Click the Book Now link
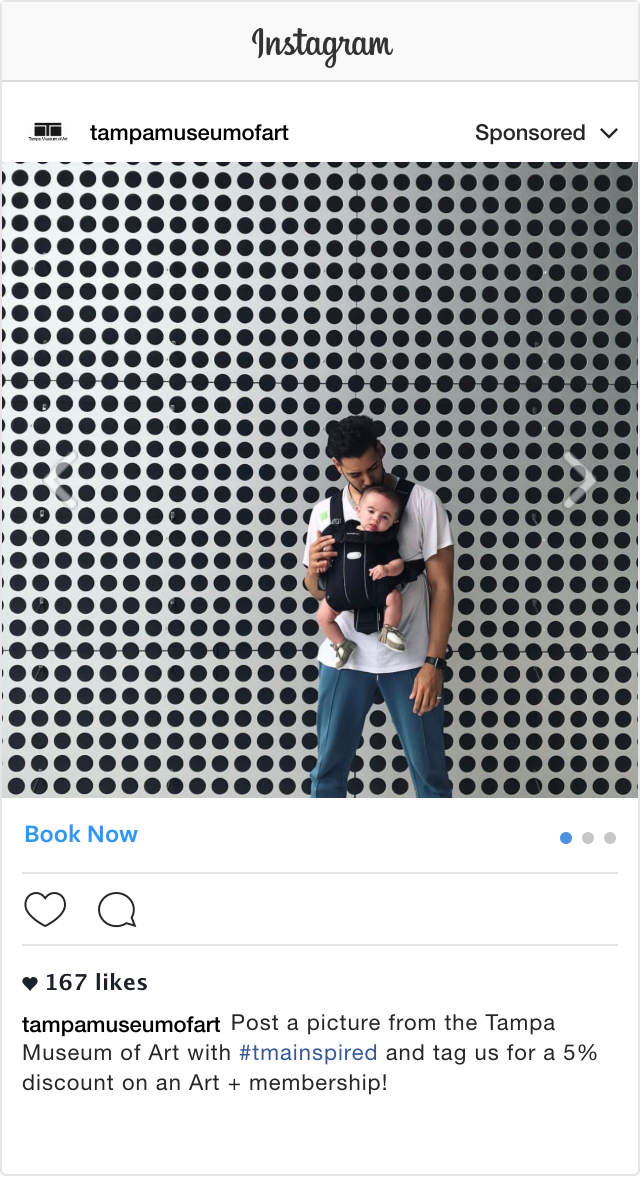Screen dimensions: 644x1178 [81, 834]
